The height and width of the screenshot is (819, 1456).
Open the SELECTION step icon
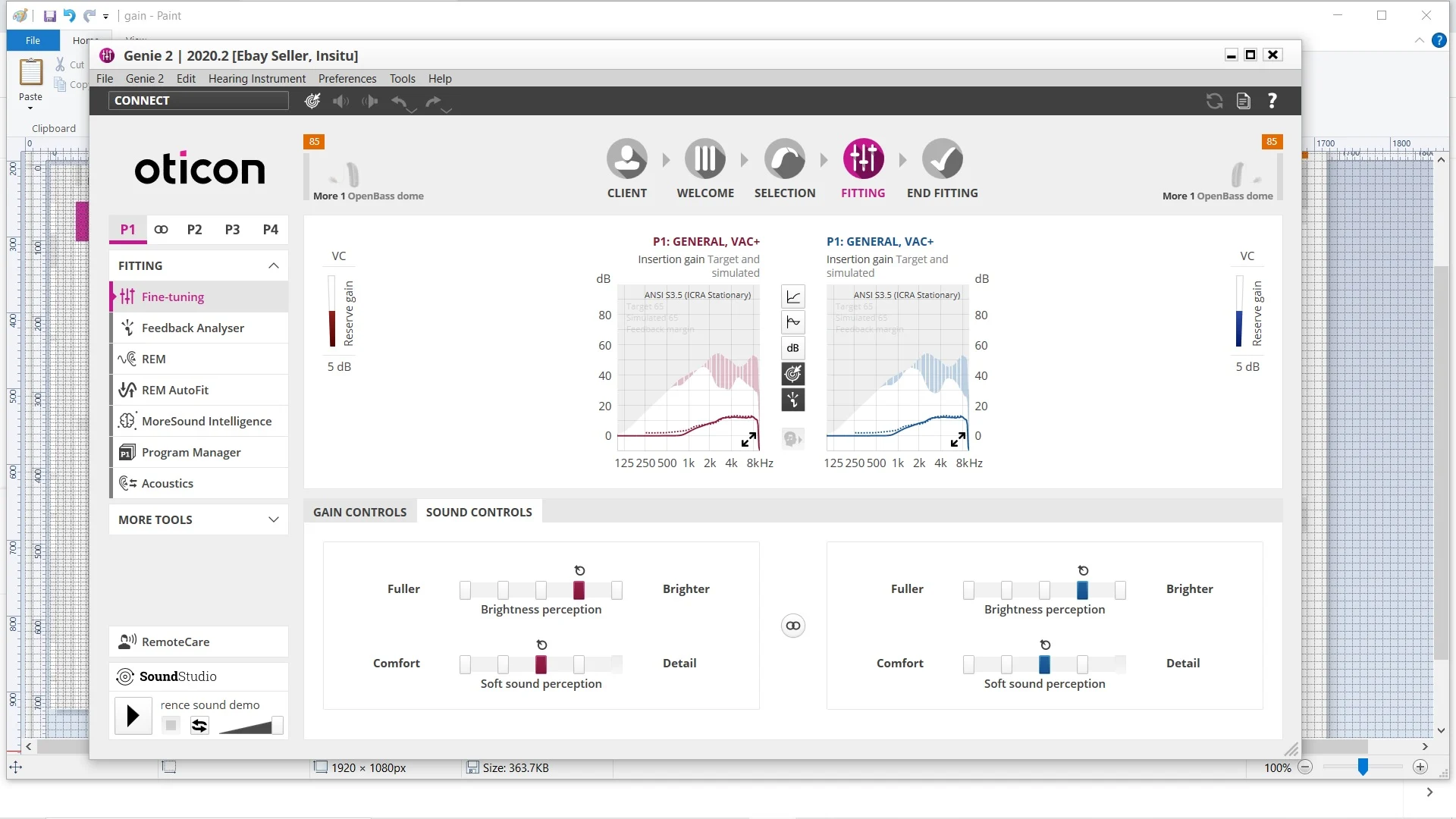[x=784, y=159]
